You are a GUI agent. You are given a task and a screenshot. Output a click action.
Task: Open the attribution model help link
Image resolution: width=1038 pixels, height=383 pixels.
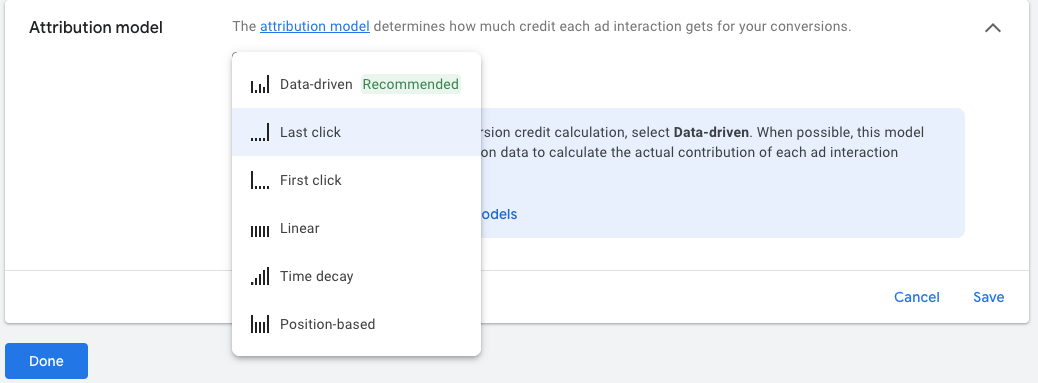[314, 26]
